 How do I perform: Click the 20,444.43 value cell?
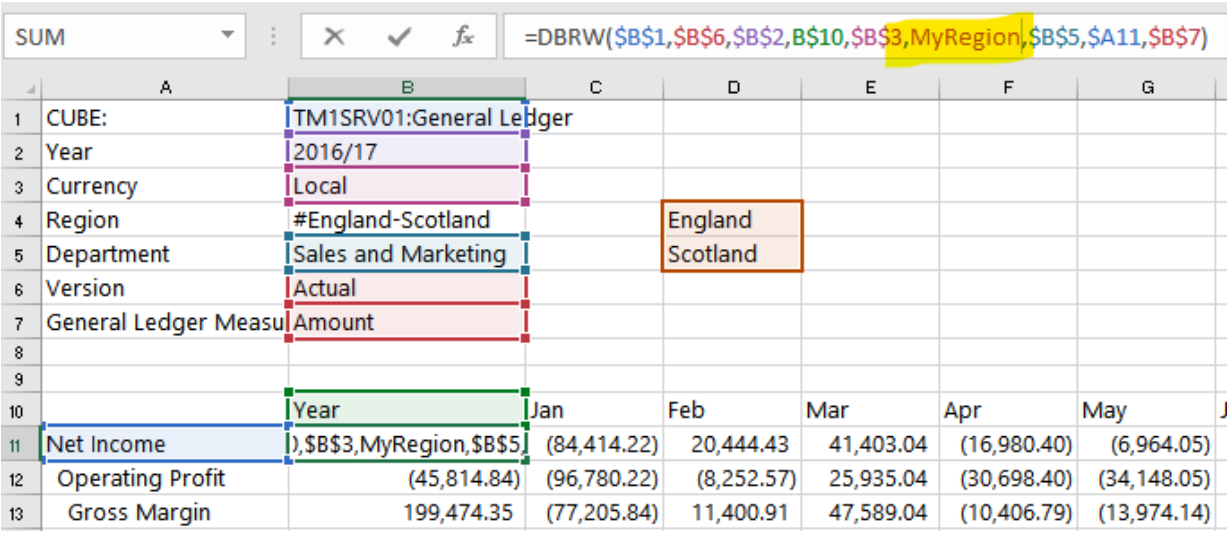tap(732, 444)
